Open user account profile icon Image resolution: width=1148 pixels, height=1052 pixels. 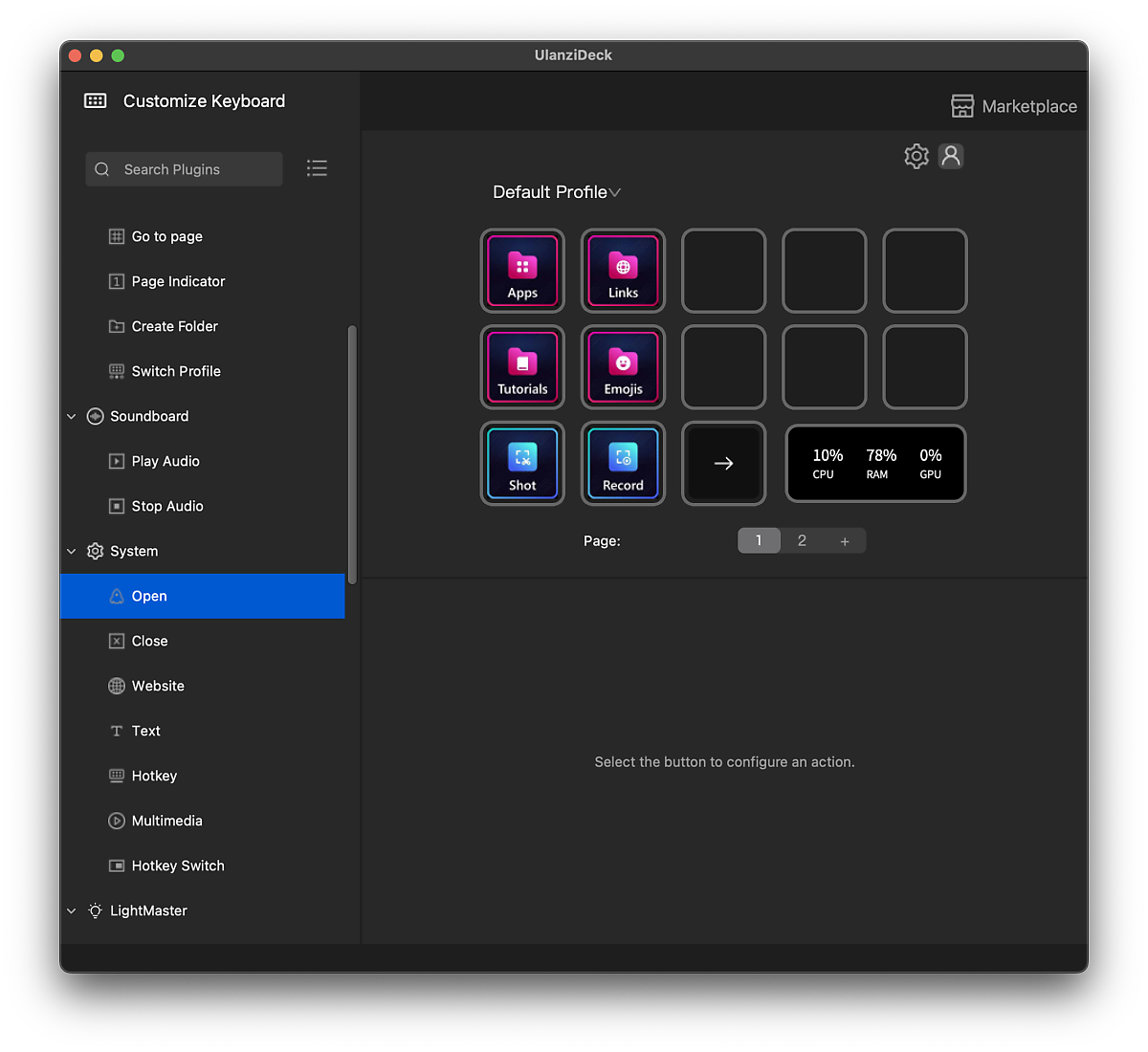(951, 156)
